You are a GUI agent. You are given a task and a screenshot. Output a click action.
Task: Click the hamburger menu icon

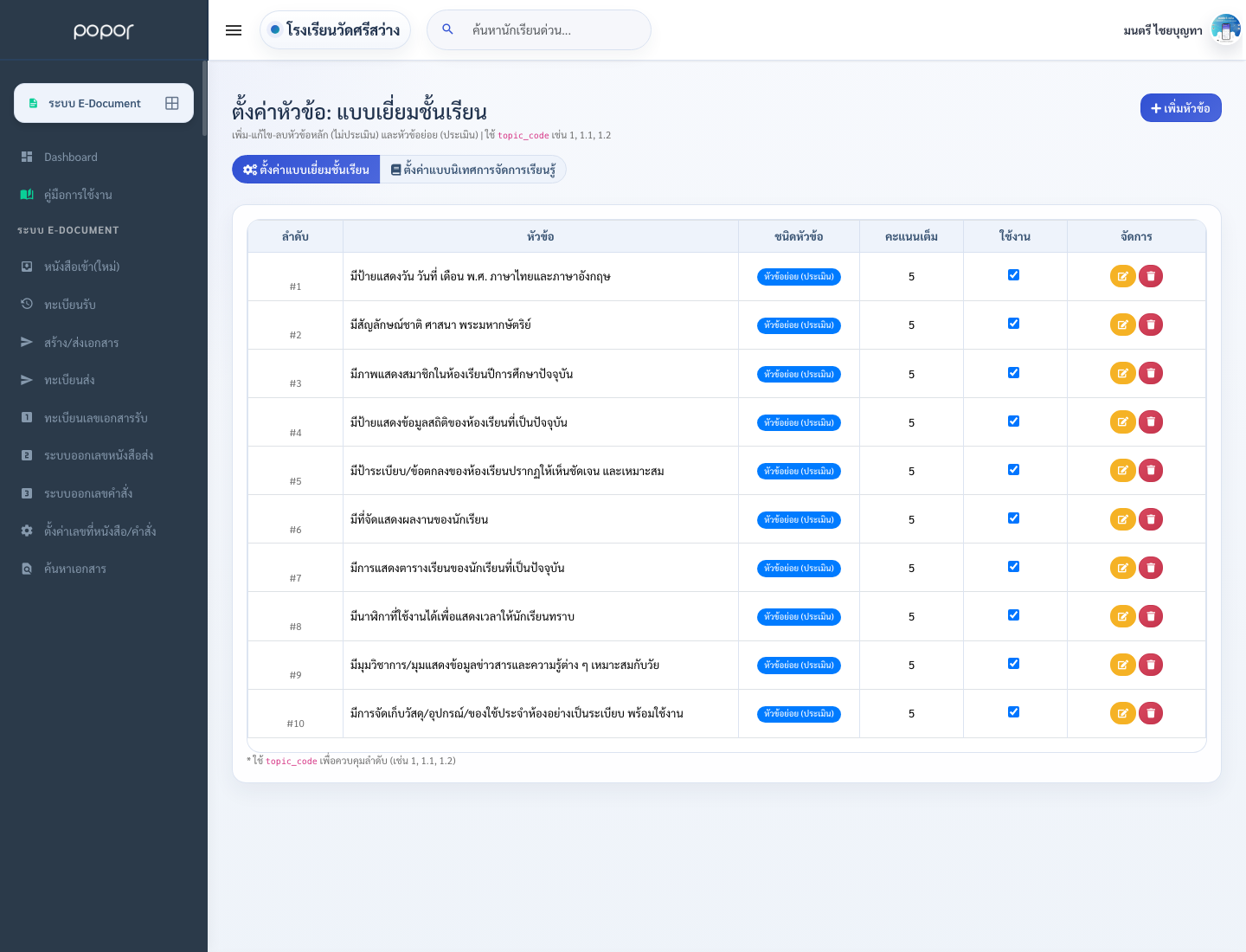click(x=234, y=30)
